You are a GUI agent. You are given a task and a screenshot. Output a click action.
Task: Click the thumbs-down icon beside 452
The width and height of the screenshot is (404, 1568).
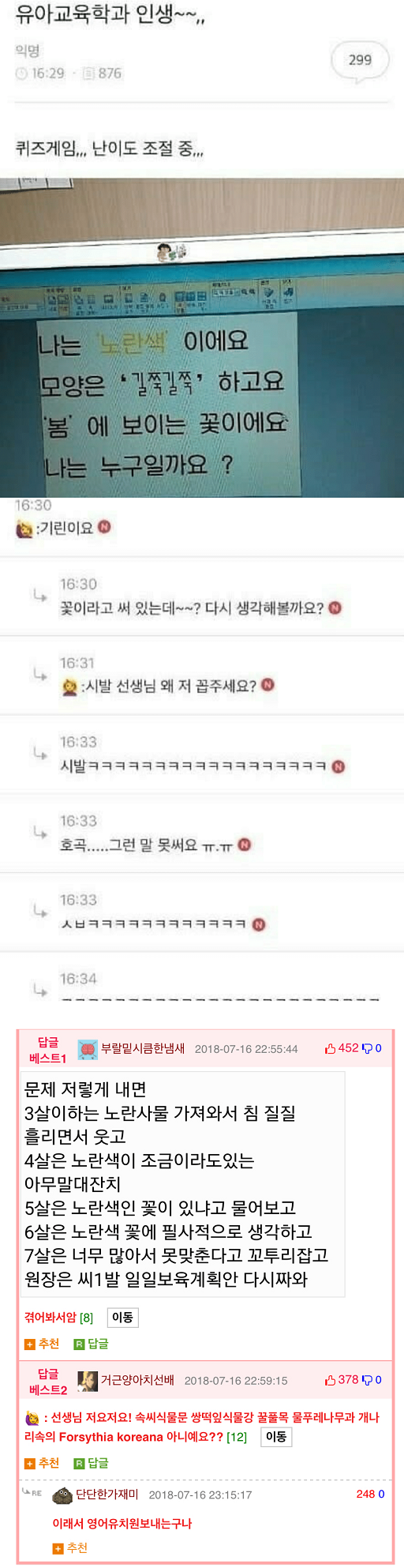(x=367, y=1048)
